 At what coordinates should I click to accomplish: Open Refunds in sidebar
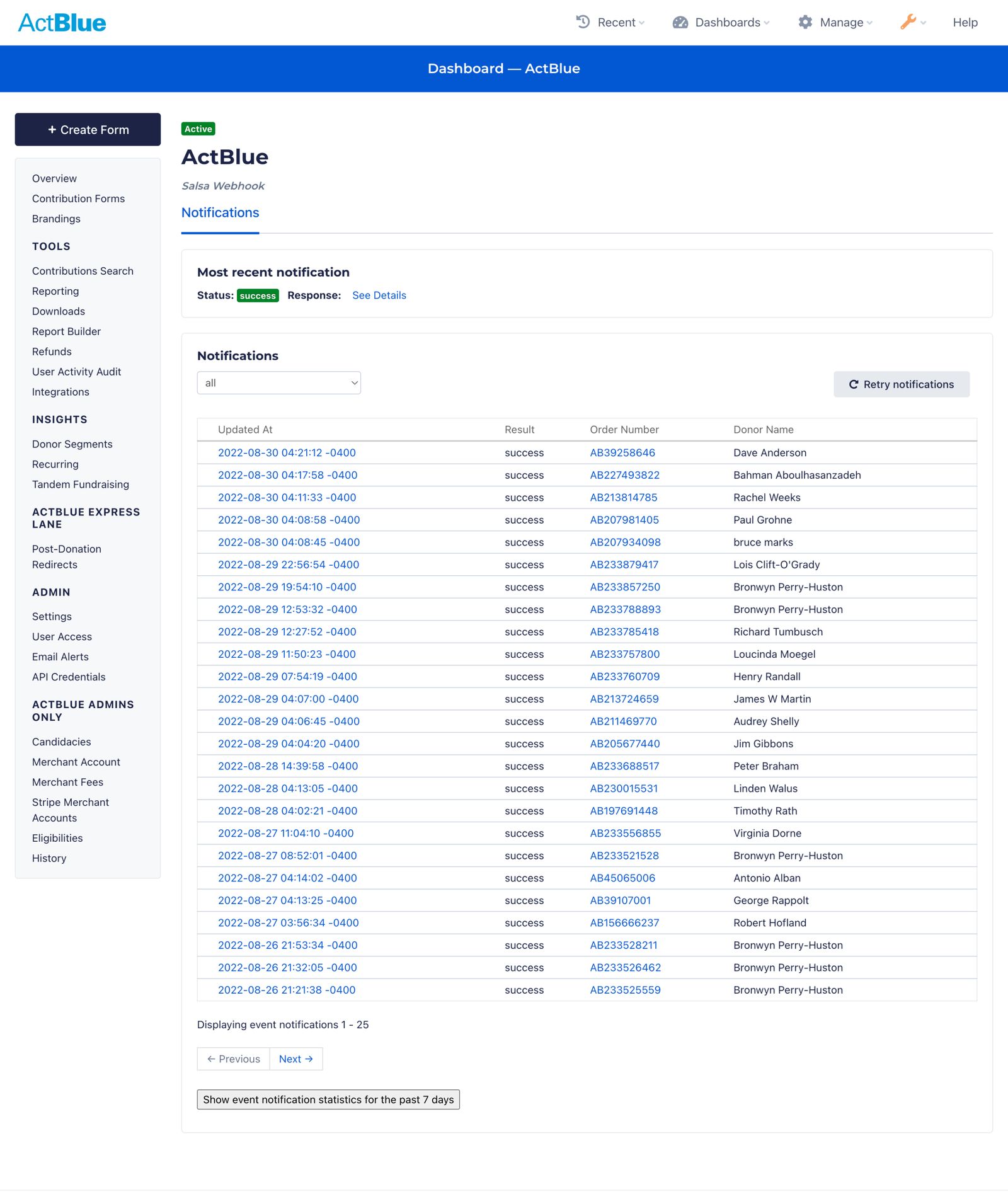pyautogui.click(x=52, y=352)
